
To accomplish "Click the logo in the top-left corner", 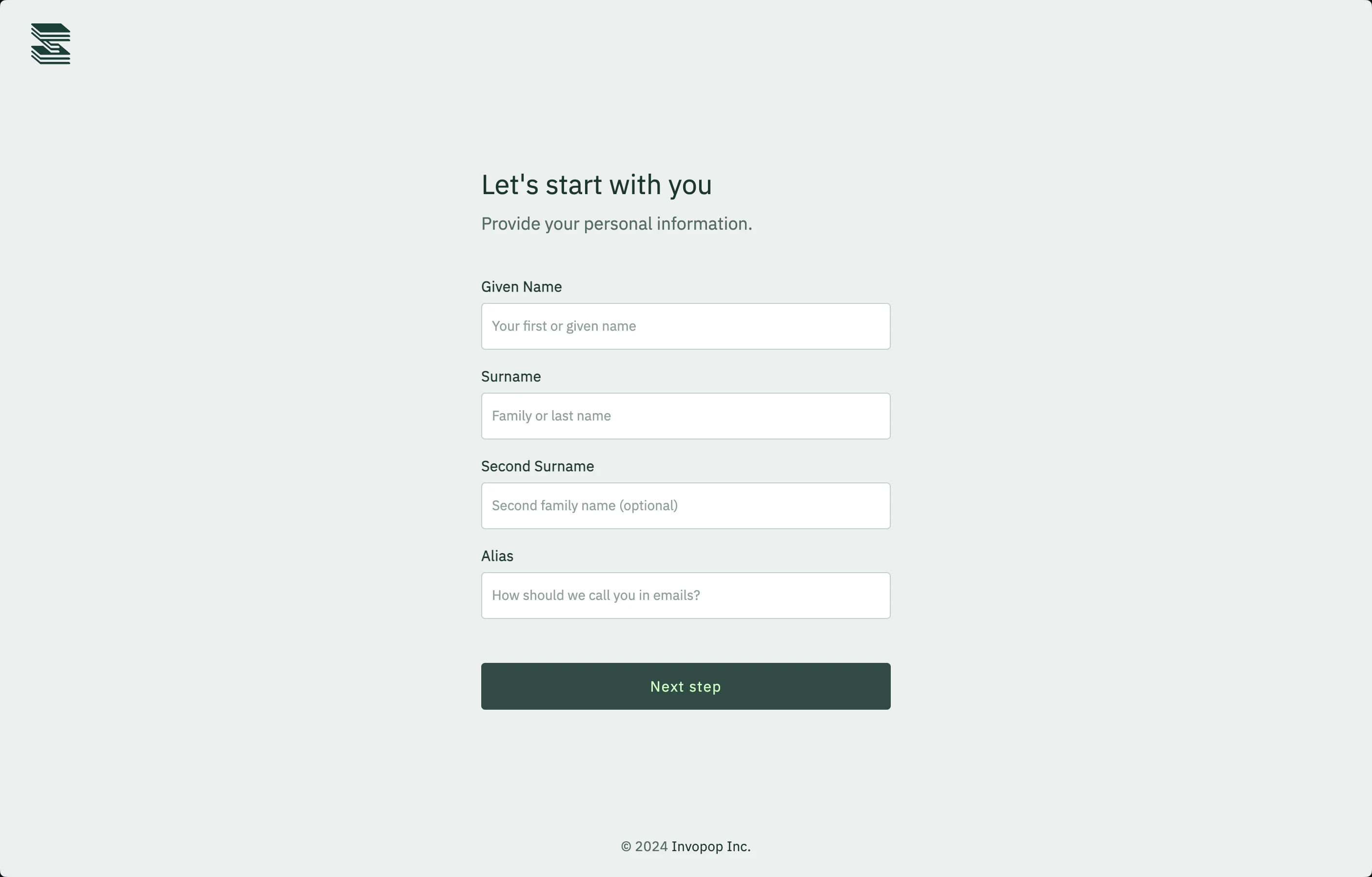I will (50, 44).
